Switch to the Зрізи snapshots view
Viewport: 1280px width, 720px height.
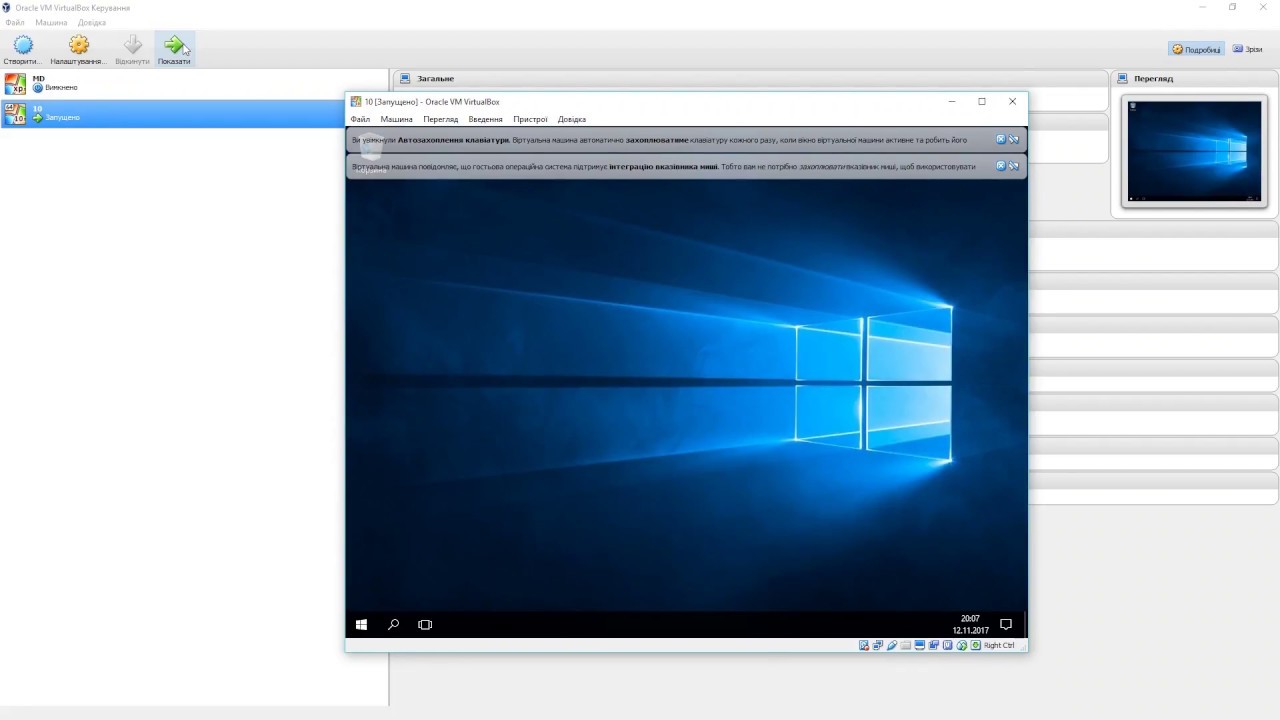click(1247, 49)
